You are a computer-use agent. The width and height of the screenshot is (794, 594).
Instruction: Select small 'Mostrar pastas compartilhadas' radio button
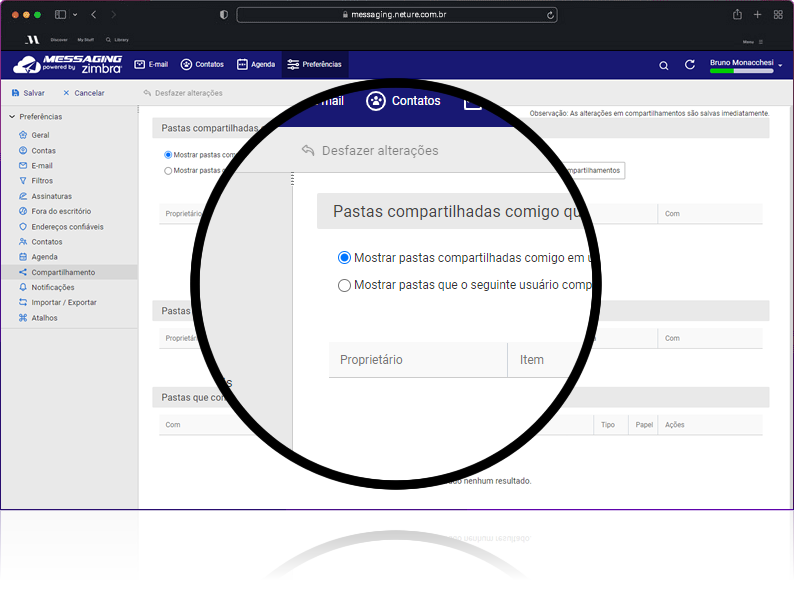(168, 155)
